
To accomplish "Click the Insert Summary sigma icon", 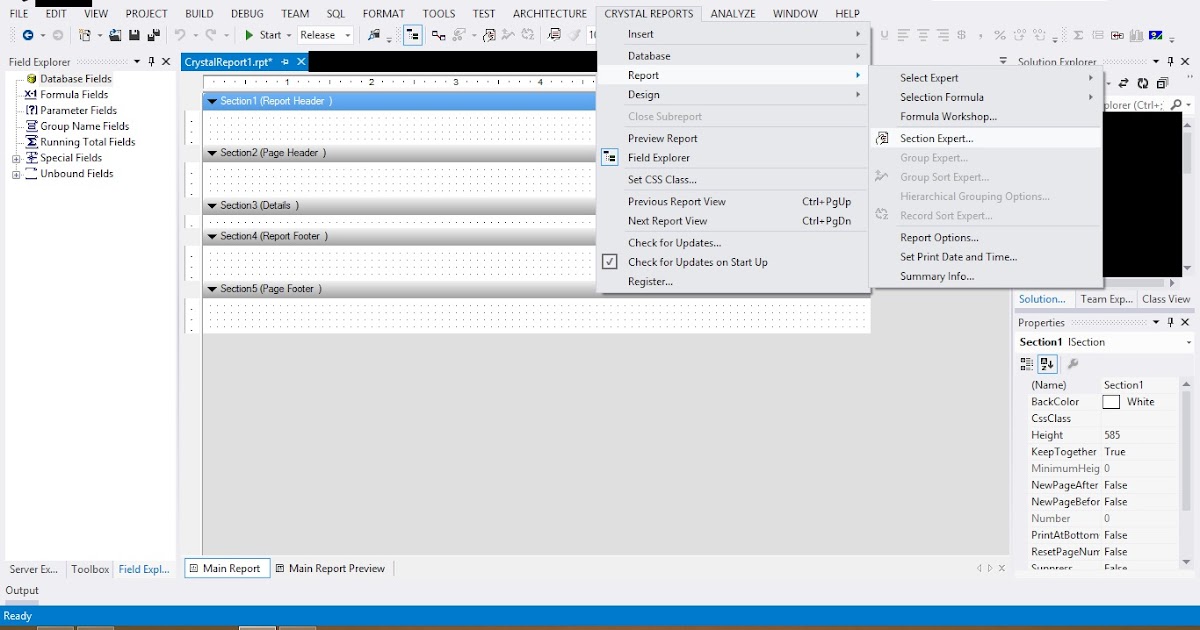I will coord(1078,36).
